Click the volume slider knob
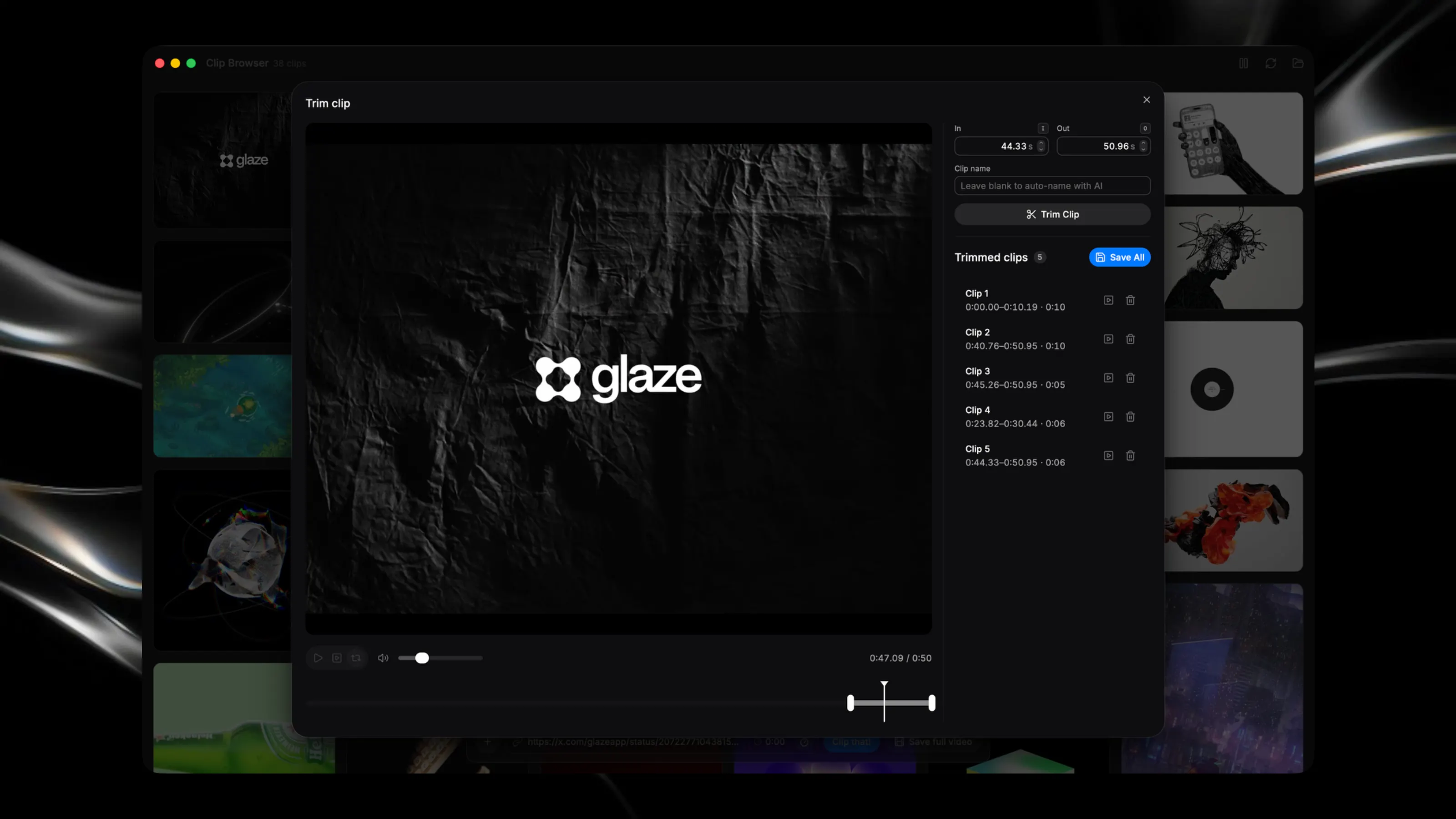 [422, 658]
